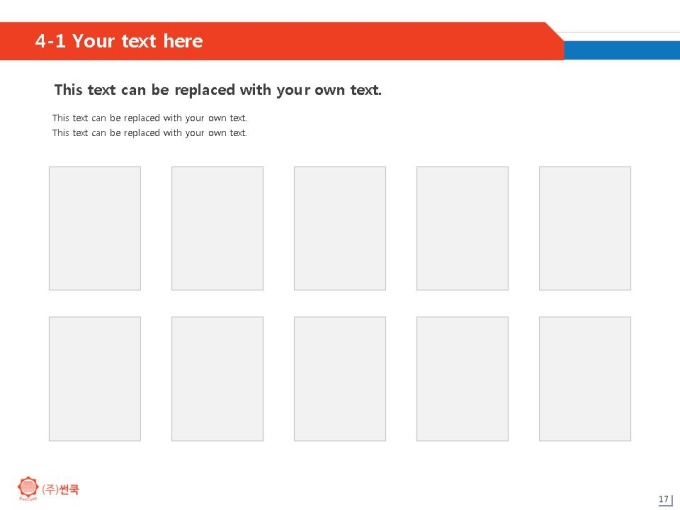Click the fourth placeholder in bottom row
The height and width of the screenshot is (510, 680).
point(462,379)
